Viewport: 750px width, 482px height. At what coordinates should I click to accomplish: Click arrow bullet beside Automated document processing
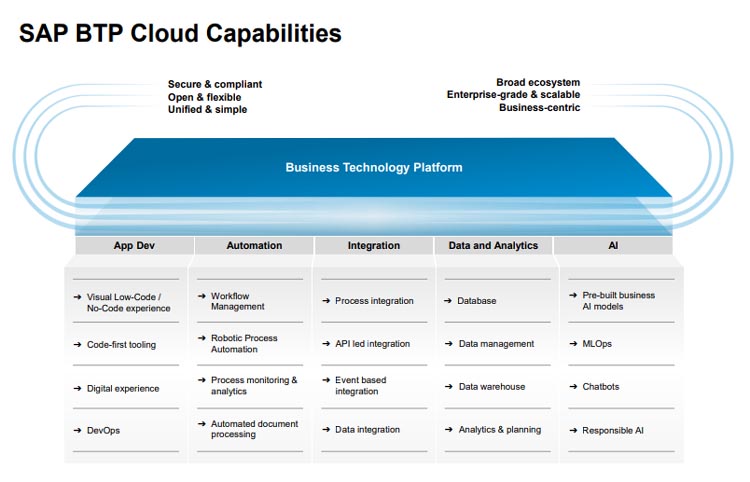click(x=202, y=424)
